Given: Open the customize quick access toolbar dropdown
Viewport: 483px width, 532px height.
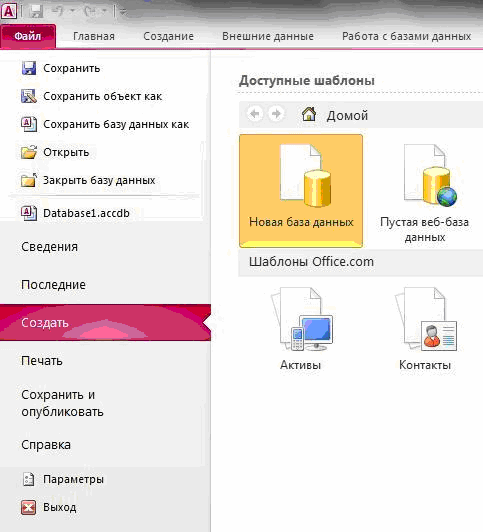Looking at the screenshot, I should [x=123, y=12].
